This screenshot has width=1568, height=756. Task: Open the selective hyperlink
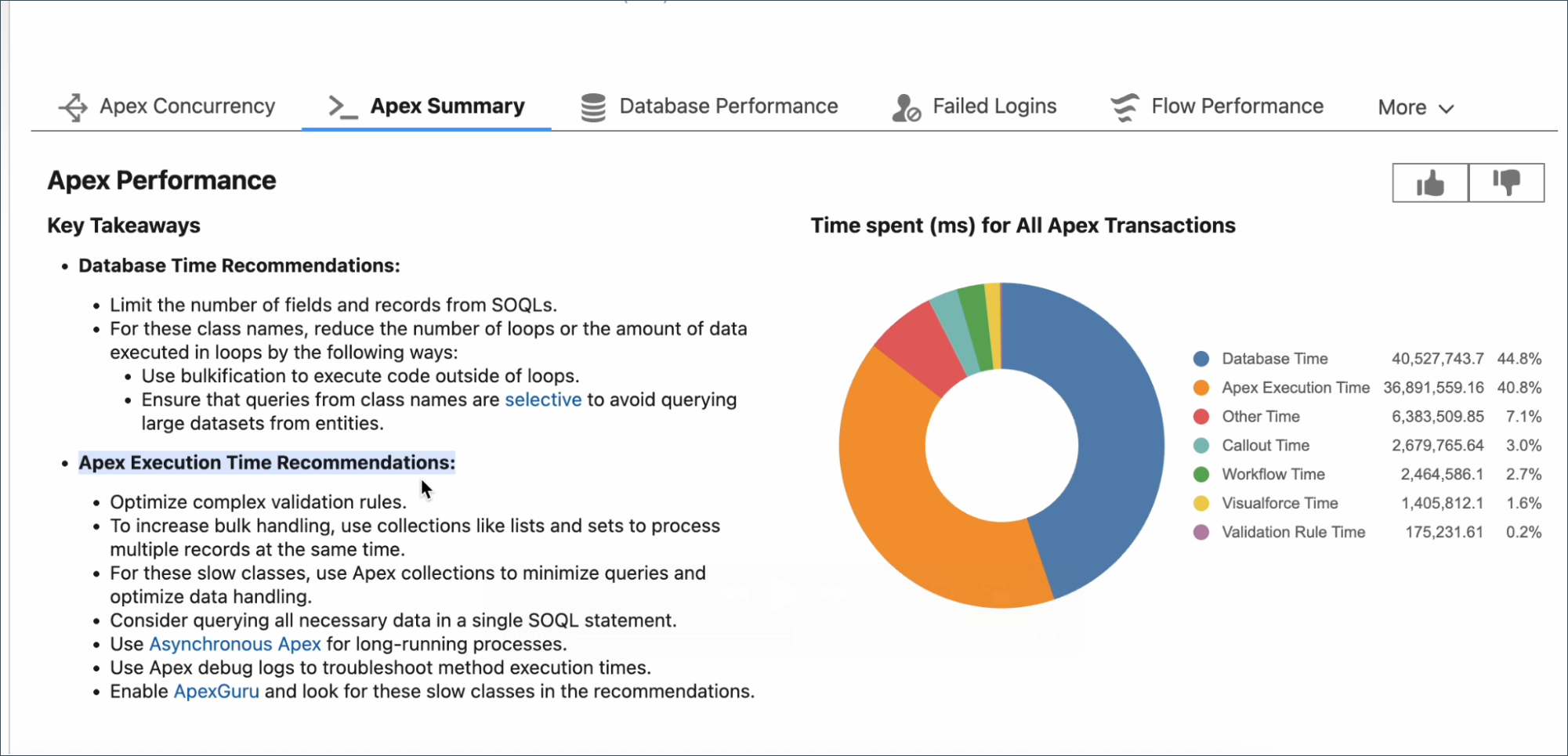coord(543,400)
